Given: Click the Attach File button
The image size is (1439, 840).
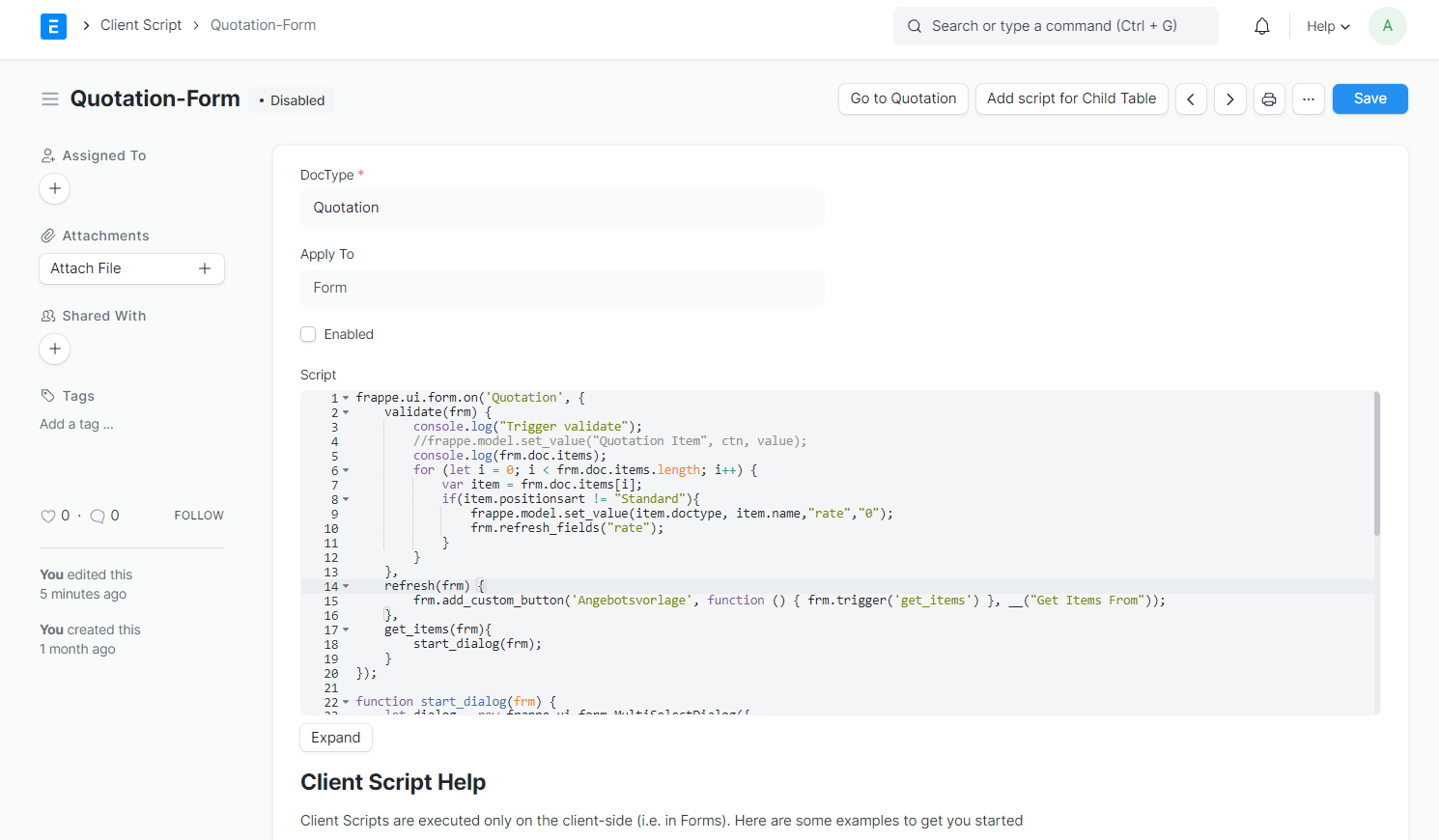Looking at the screenshot, I should [131, 268].
